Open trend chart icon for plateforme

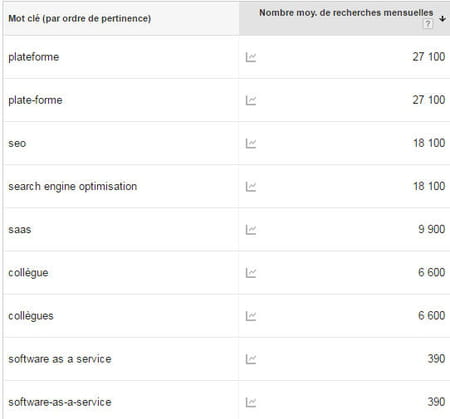(x=251, y=57)
